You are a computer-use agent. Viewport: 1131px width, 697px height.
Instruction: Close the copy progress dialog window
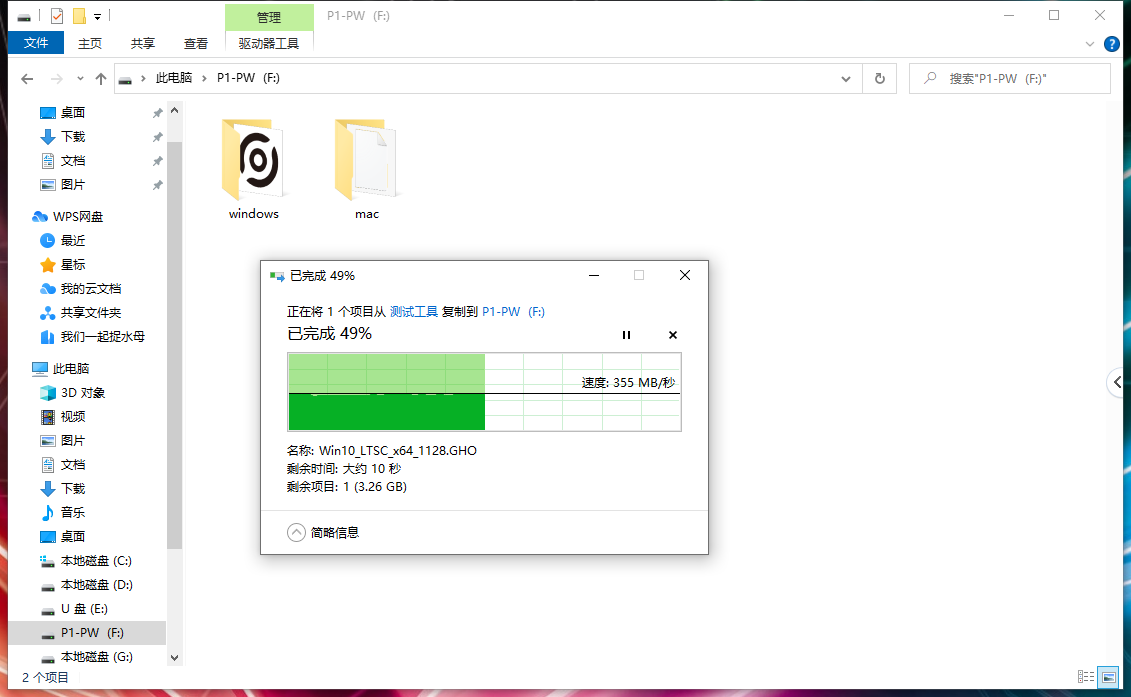(x=685, y=275)
